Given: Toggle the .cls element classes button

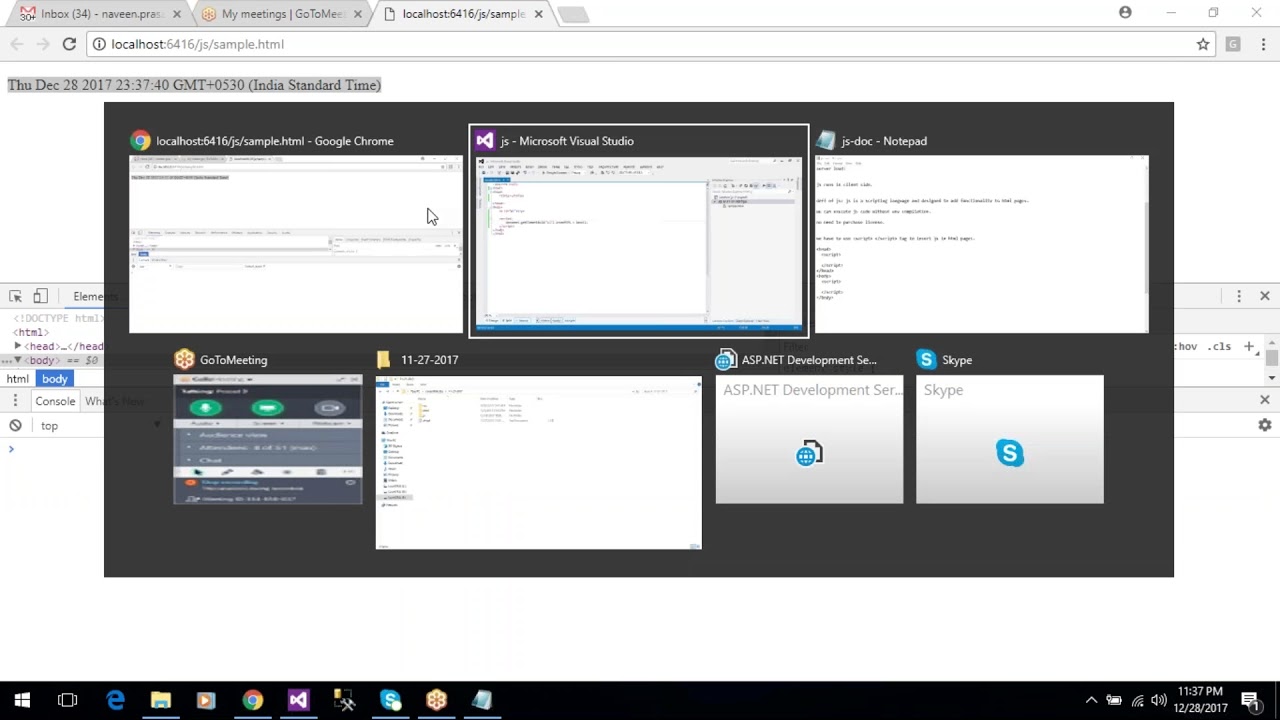Looking at the screenshot, I should tap(1219, 346).
